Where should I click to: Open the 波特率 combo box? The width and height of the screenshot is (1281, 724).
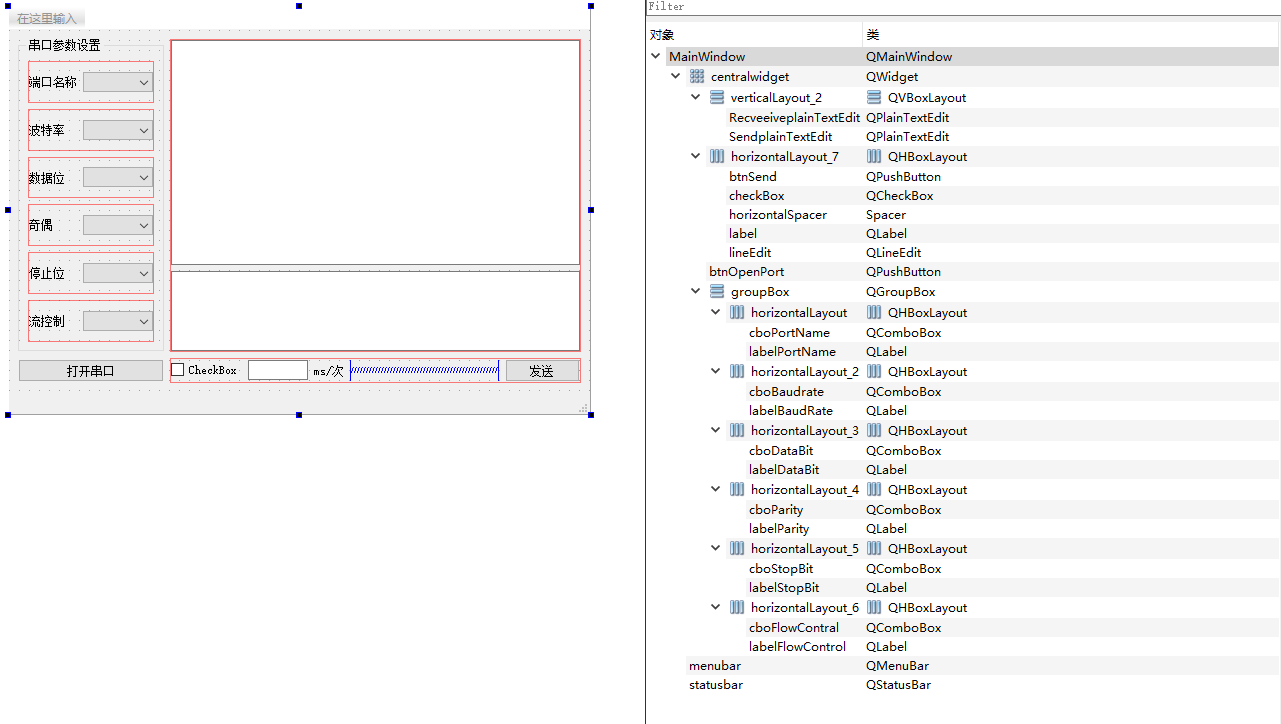(x=118, y=130)
